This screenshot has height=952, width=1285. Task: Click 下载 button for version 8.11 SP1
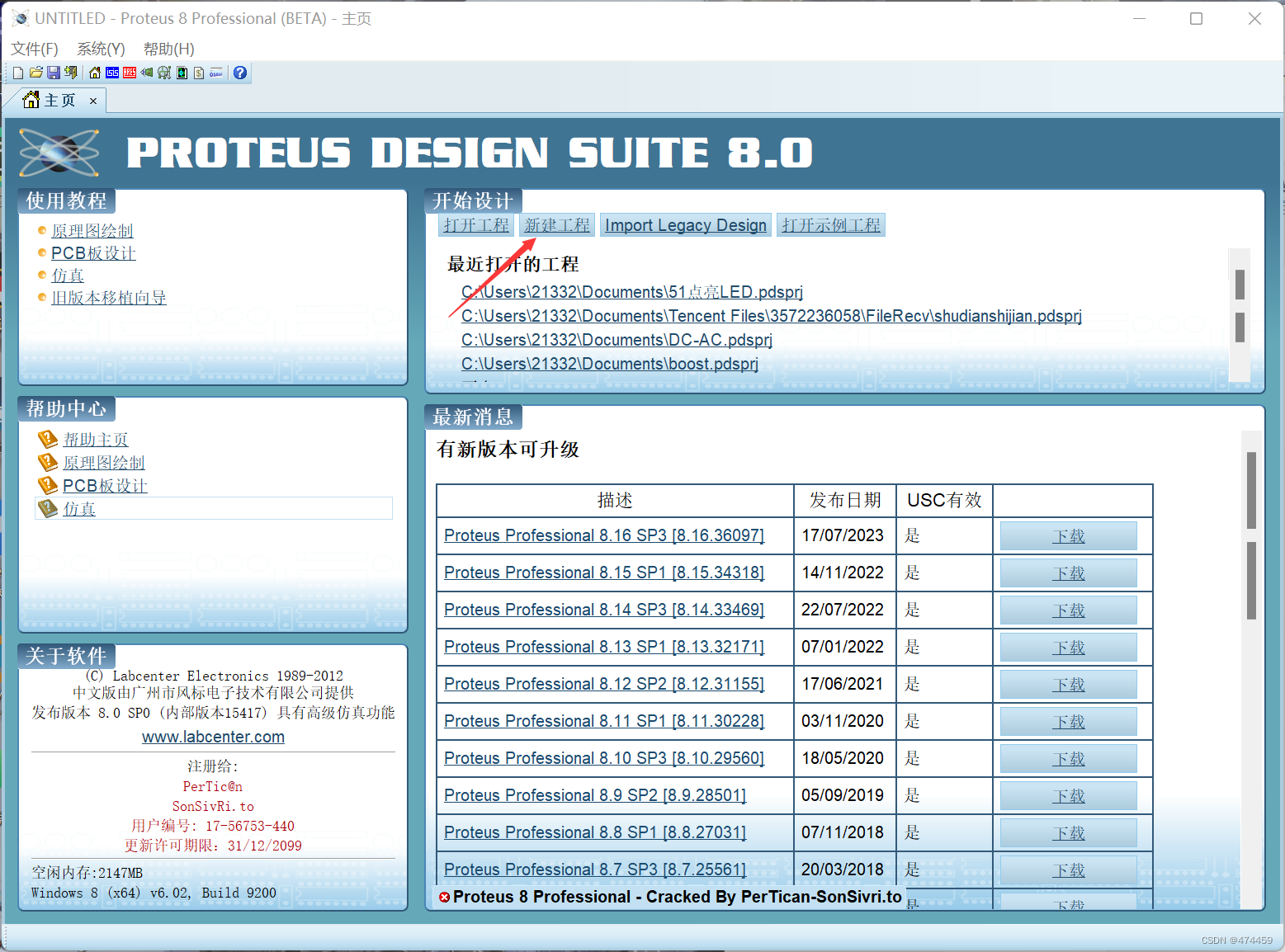coord(1069,722)
